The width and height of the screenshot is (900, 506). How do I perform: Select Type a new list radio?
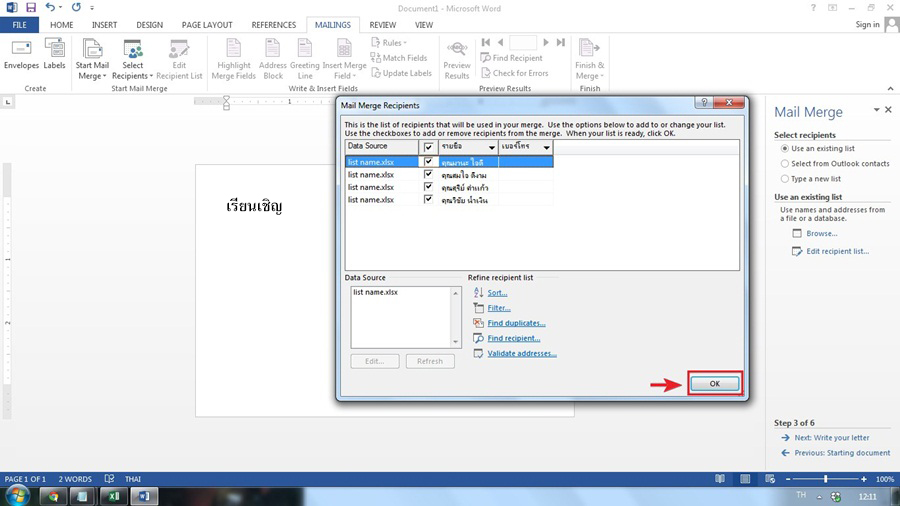(785, 179)
